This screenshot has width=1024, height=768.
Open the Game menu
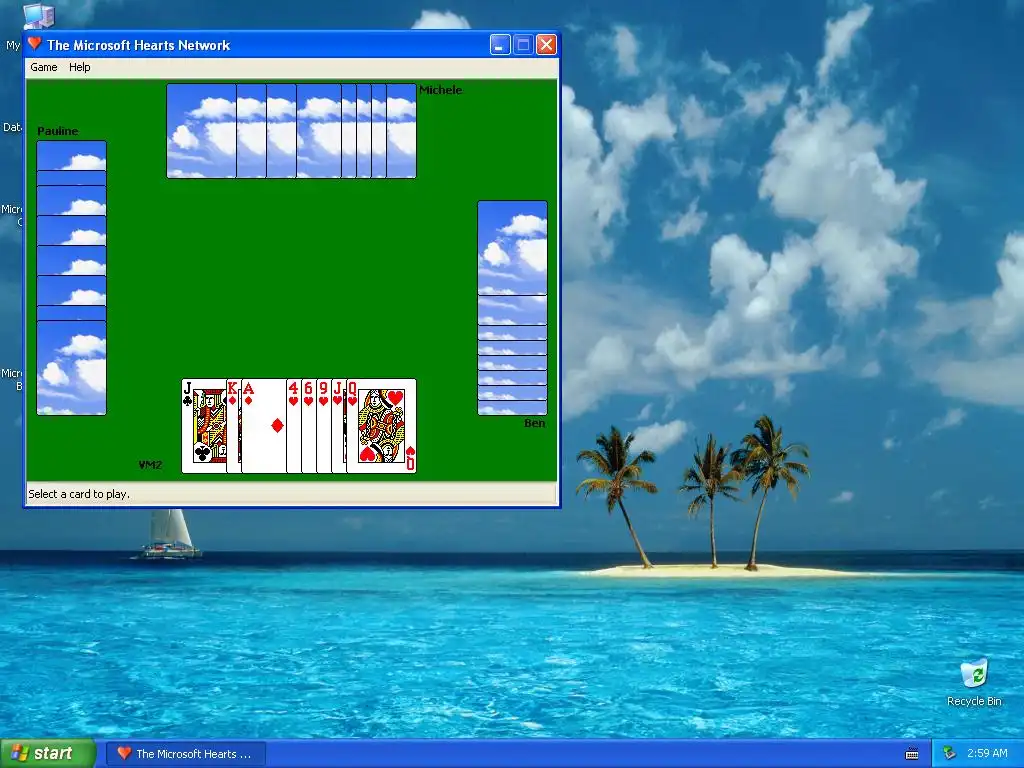(44, 67)
